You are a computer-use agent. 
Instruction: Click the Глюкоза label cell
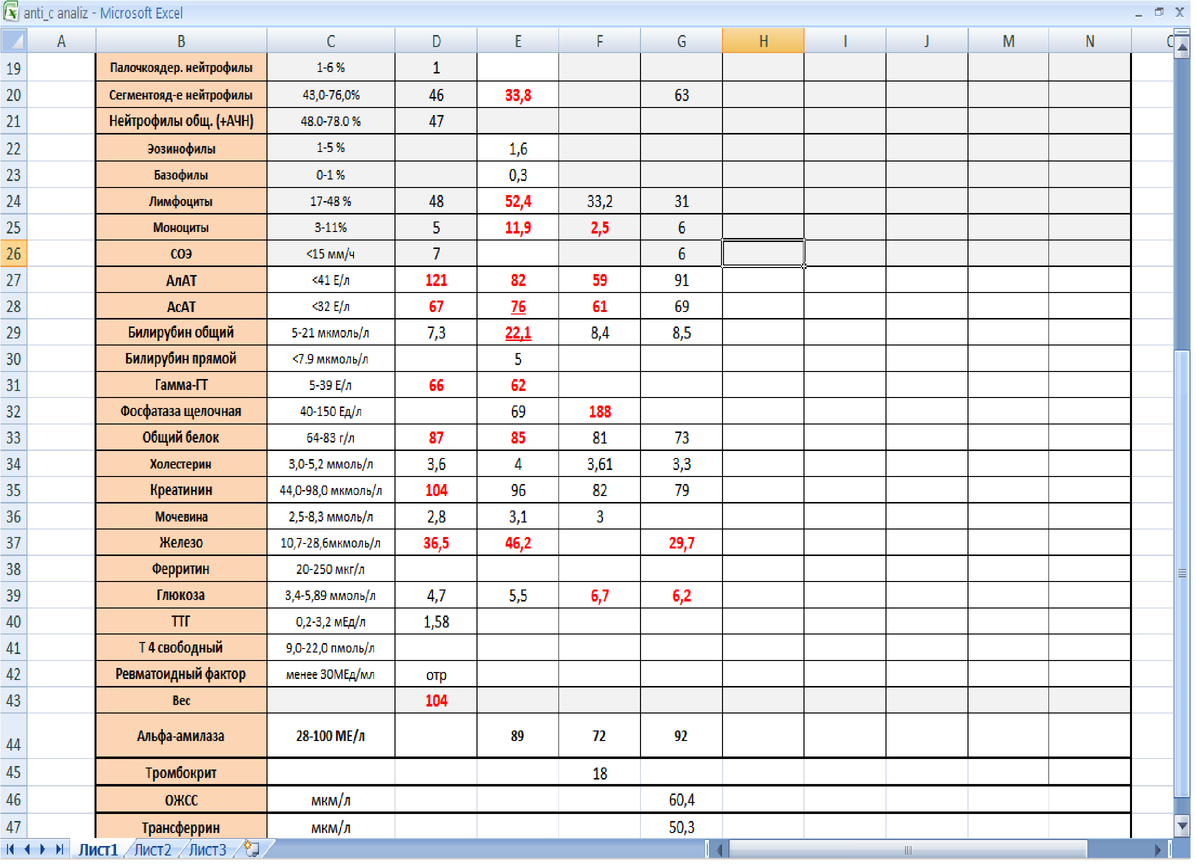coord(181,595)
